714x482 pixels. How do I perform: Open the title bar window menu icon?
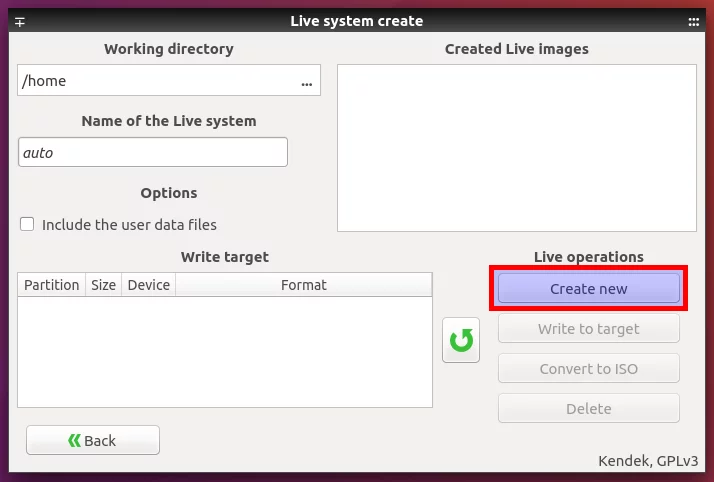[20, 21]
